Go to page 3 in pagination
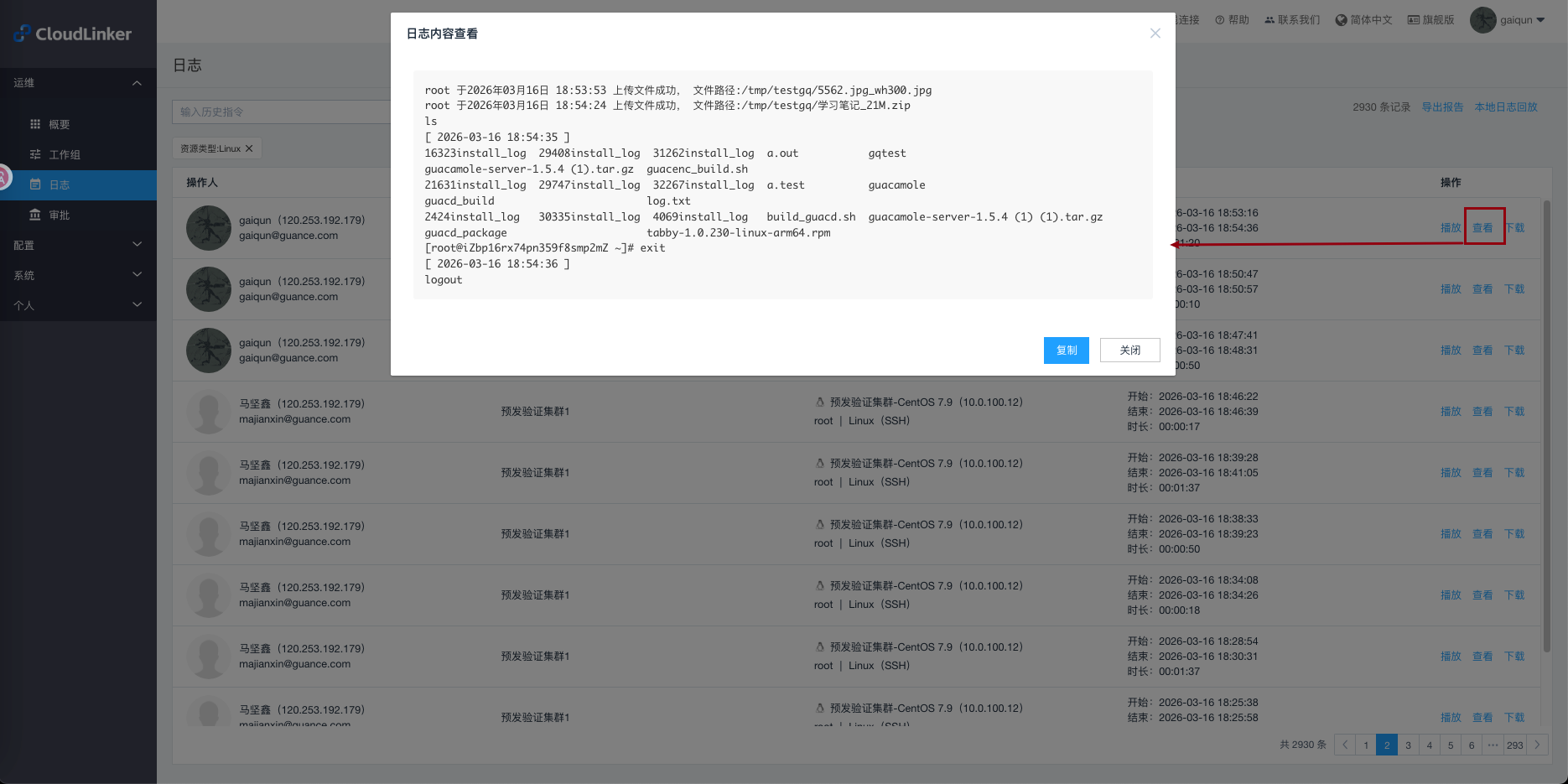This screenshot has height=784, width=1568. click(x=1408, y=745)
